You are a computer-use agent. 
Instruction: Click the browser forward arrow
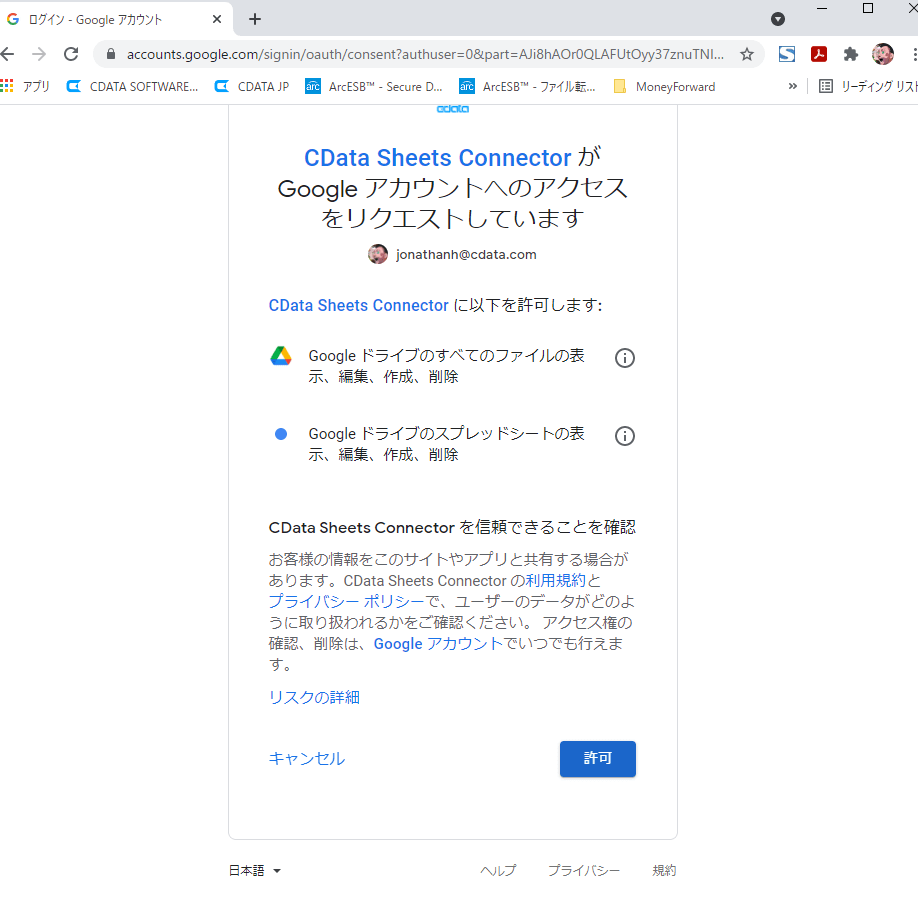pyautogui.click(x=39, y=54)
